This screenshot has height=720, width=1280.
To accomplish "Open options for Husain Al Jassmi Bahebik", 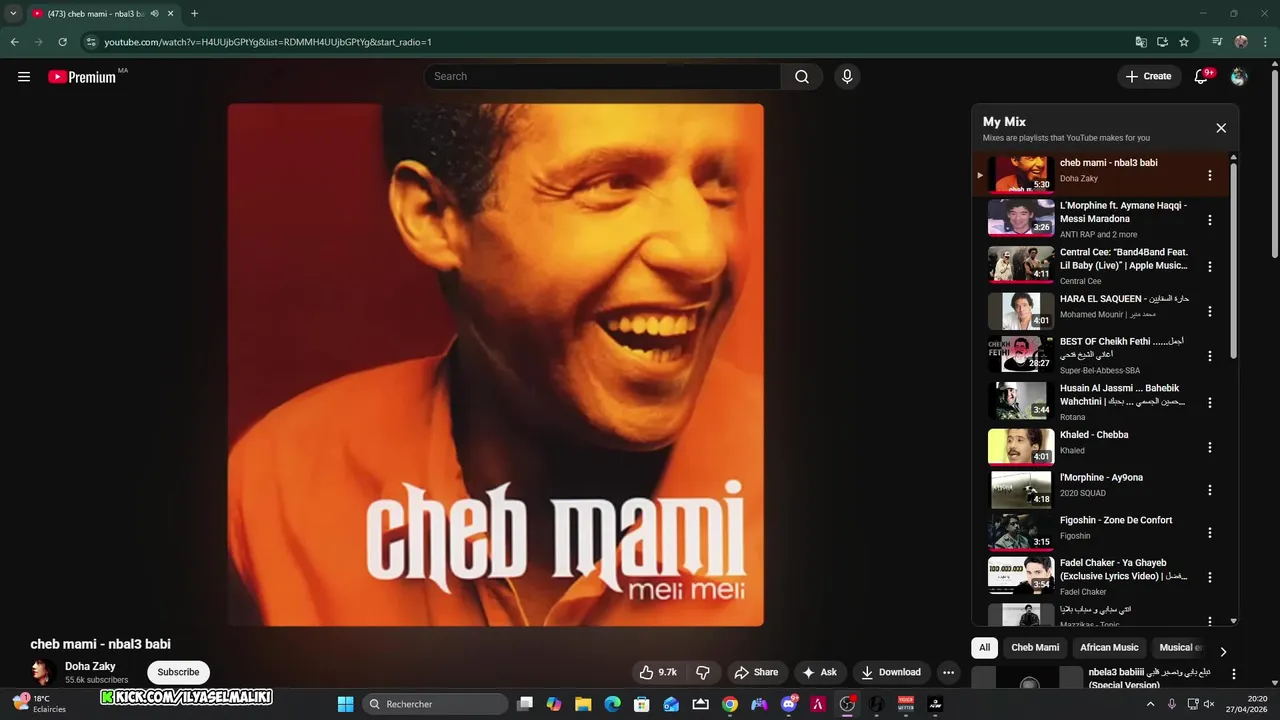I will click(x=1209, y=403).
